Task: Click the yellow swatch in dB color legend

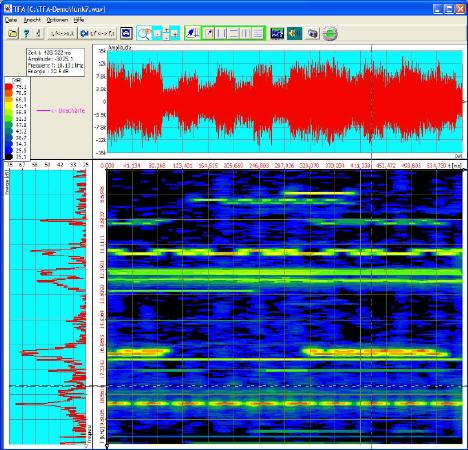Action: [x=9, y=106]
